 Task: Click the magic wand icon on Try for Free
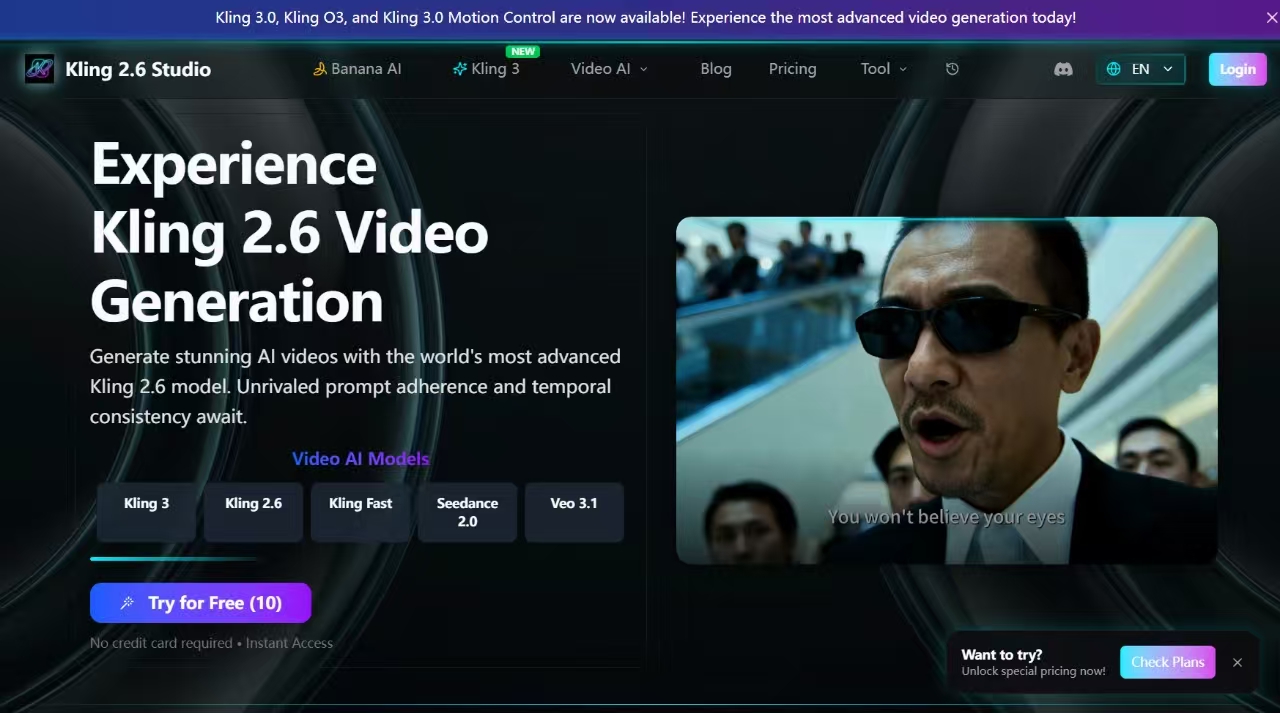click(127, 603)
